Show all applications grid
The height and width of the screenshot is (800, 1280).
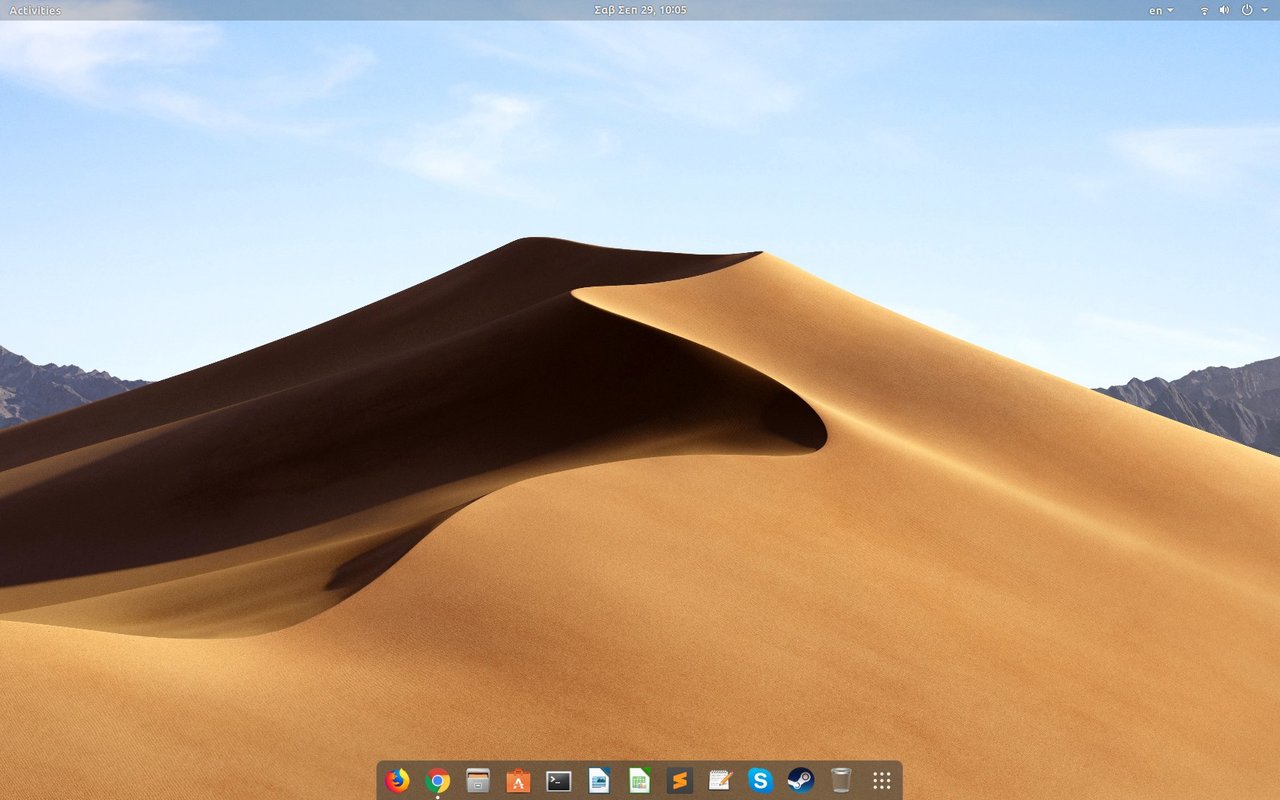point(881,780)
